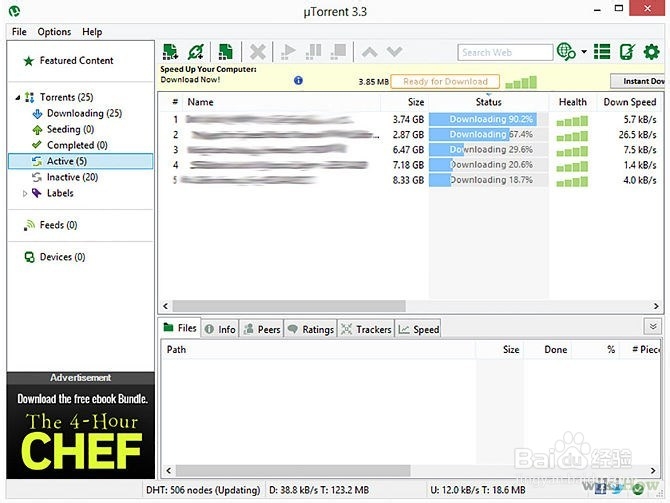Click the D: 38.8 kB/s download status

319,490
